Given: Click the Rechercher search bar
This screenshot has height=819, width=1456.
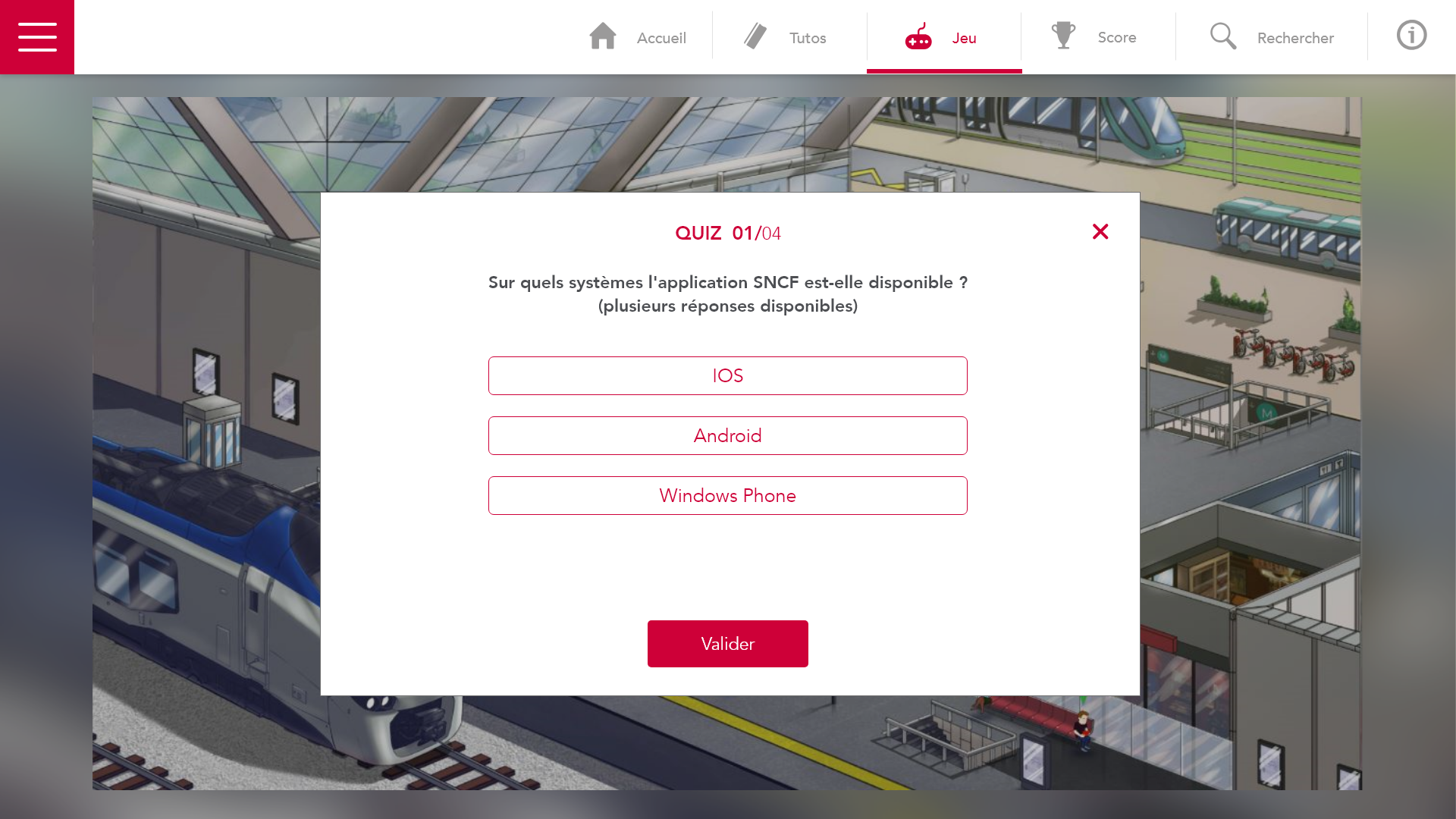Looking at the screenshot, I should [1271, 37].
